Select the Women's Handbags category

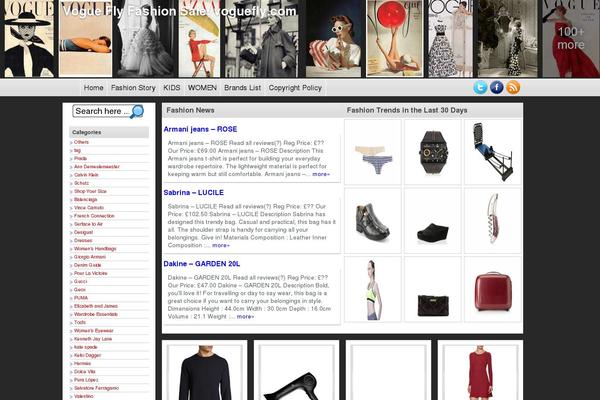coord(95,249)
